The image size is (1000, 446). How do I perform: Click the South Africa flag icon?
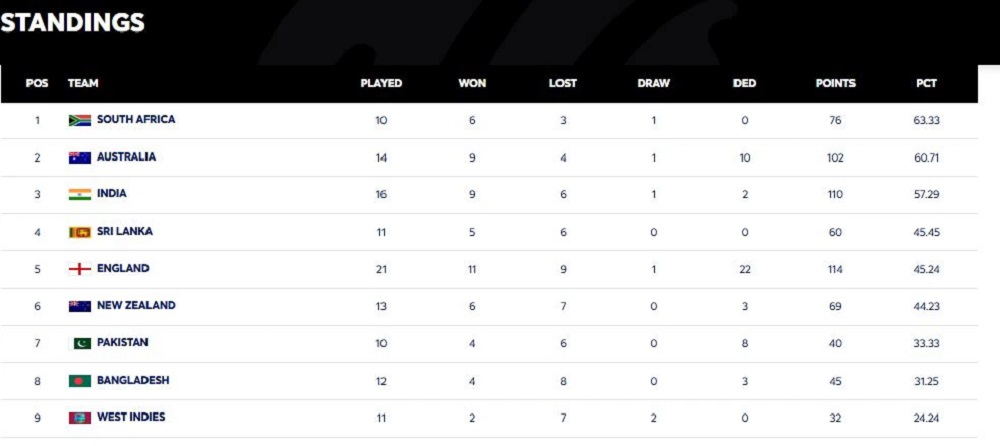coord(79,120)
